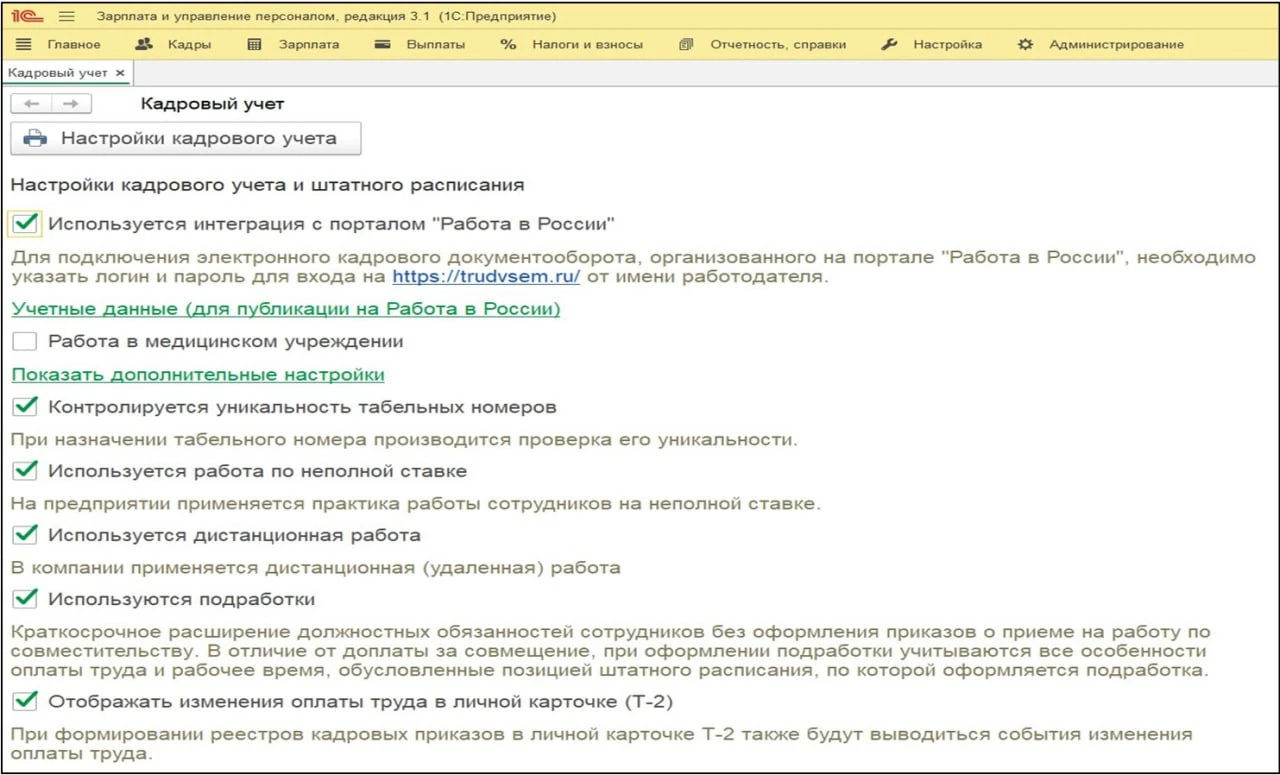Open the https://trudvsem.ru/ link
This screenshot has width=1280, height=775.
tap(486, 277)
